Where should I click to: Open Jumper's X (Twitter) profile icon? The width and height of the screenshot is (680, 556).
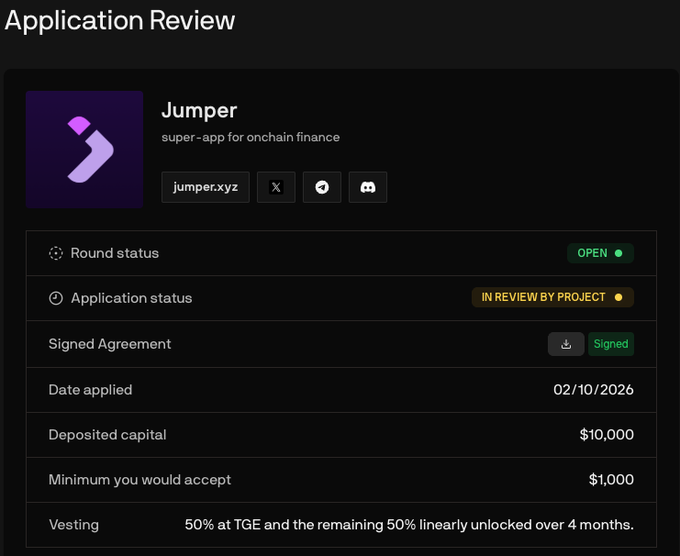pos(276,187)
